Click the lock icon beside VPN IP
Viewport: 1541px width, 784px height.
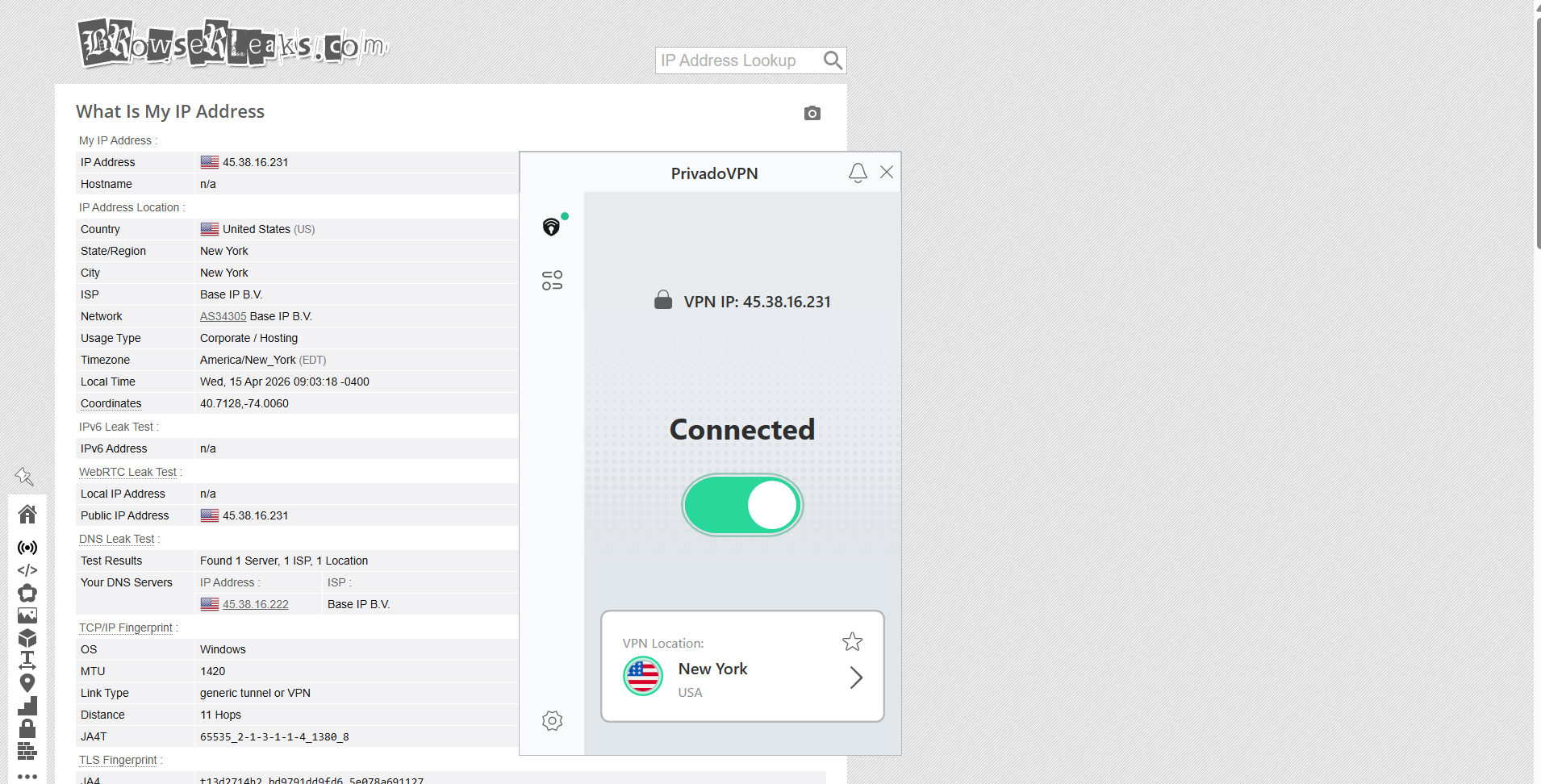(x=663, y=300)
